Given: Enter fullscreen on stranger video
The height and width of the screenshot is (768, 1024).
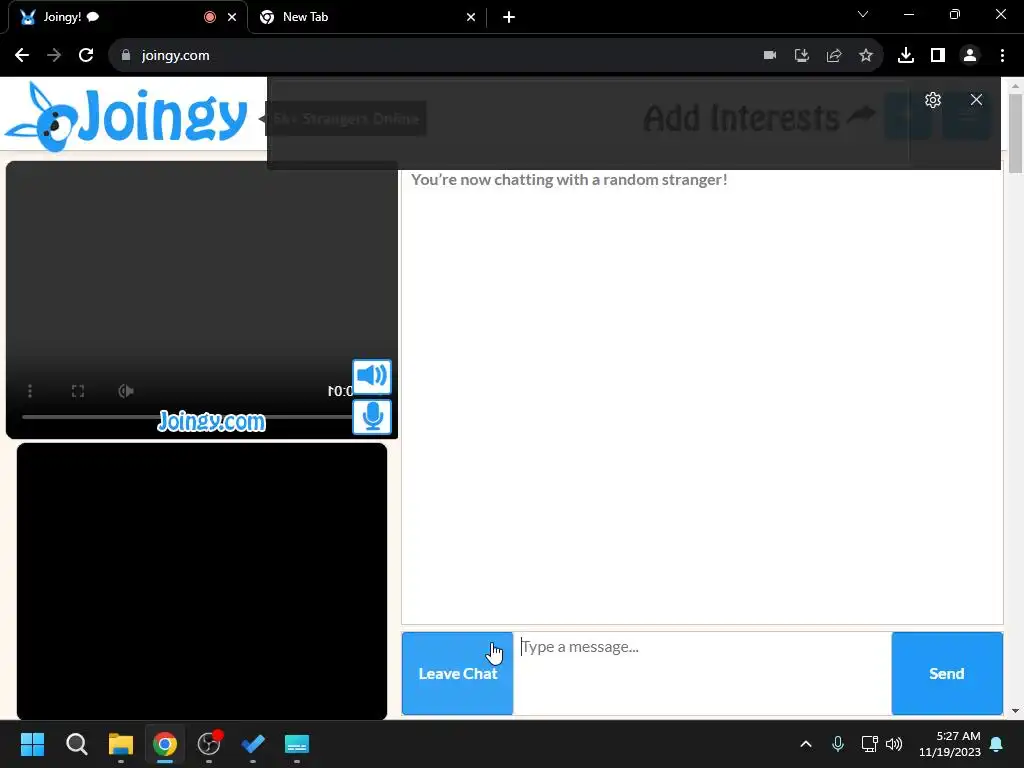Looking at the screenshot, I should coord(78,391).
